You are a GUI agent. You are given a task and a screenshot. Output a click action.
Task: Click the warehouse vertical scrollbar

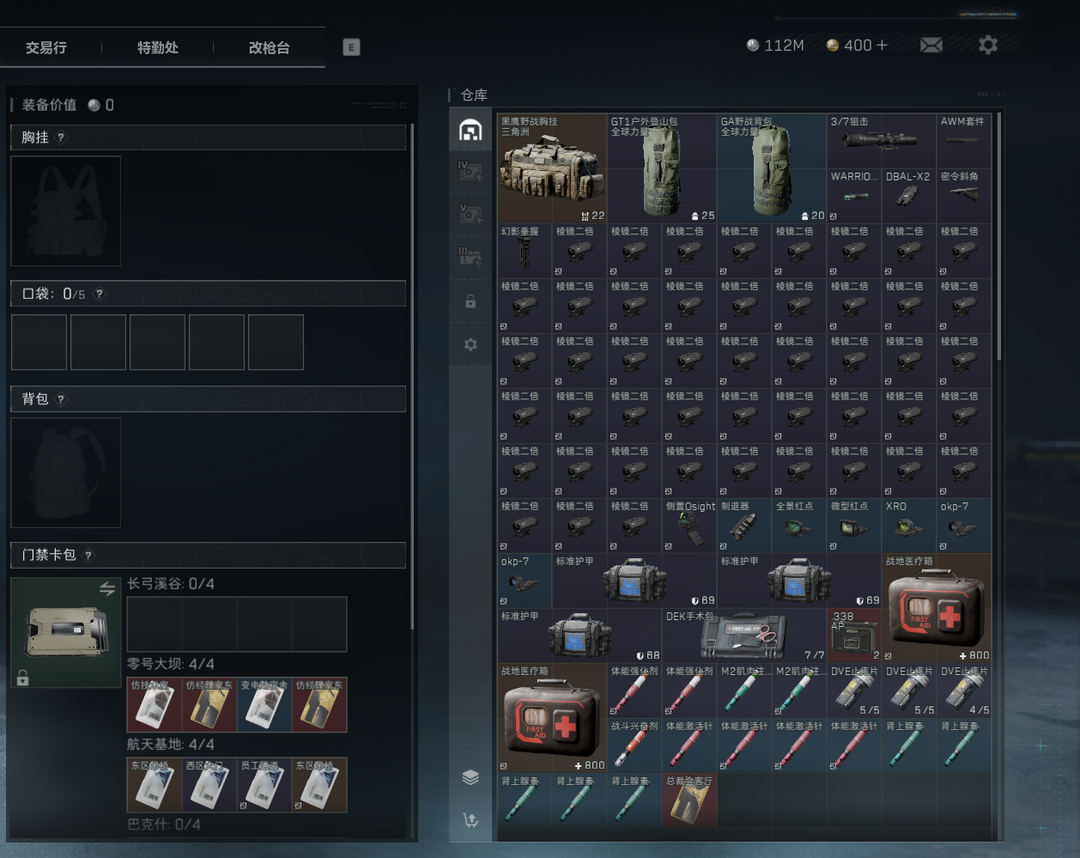click(998, 240)
